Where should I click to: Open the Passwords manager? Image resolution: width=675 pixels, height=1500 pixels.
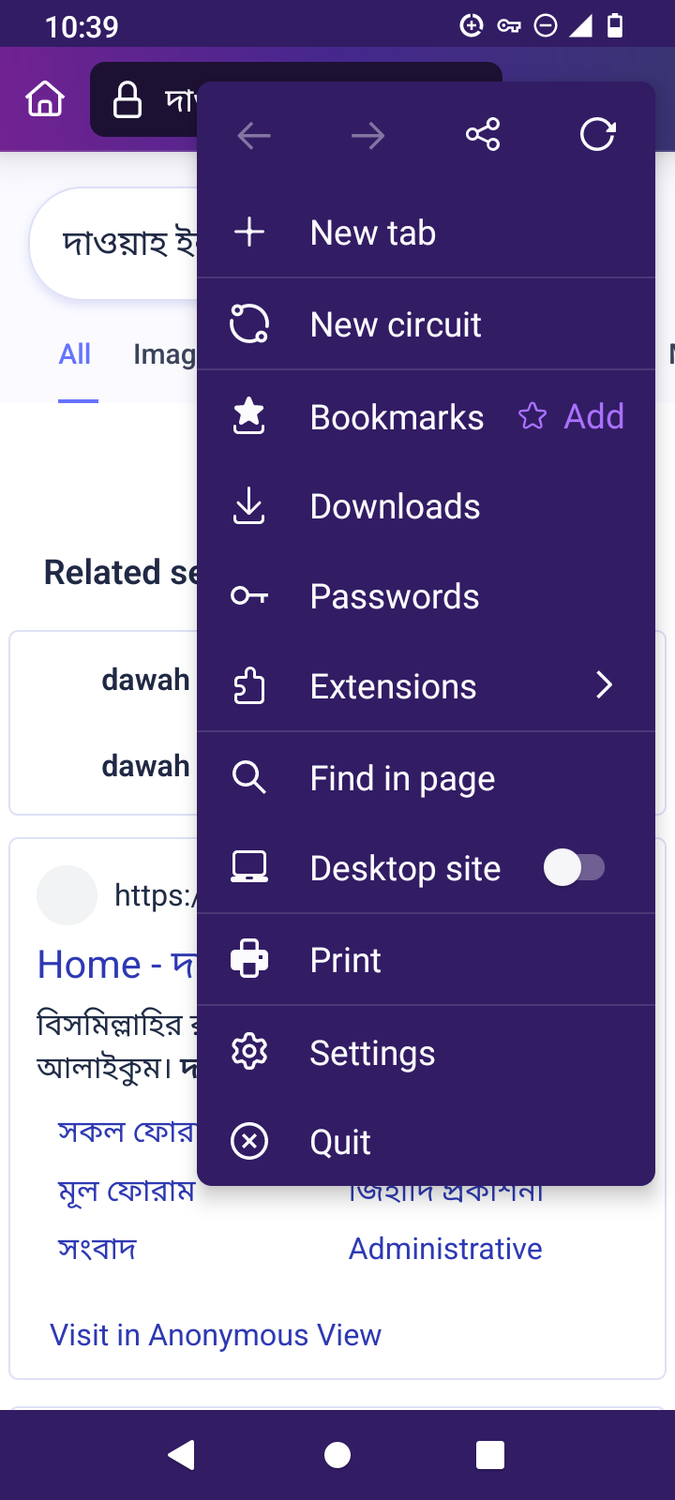(394, 596)
